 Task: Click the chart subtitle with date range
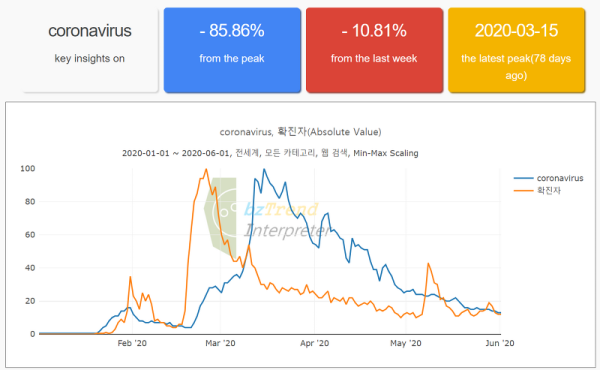(x=270, y=153)
